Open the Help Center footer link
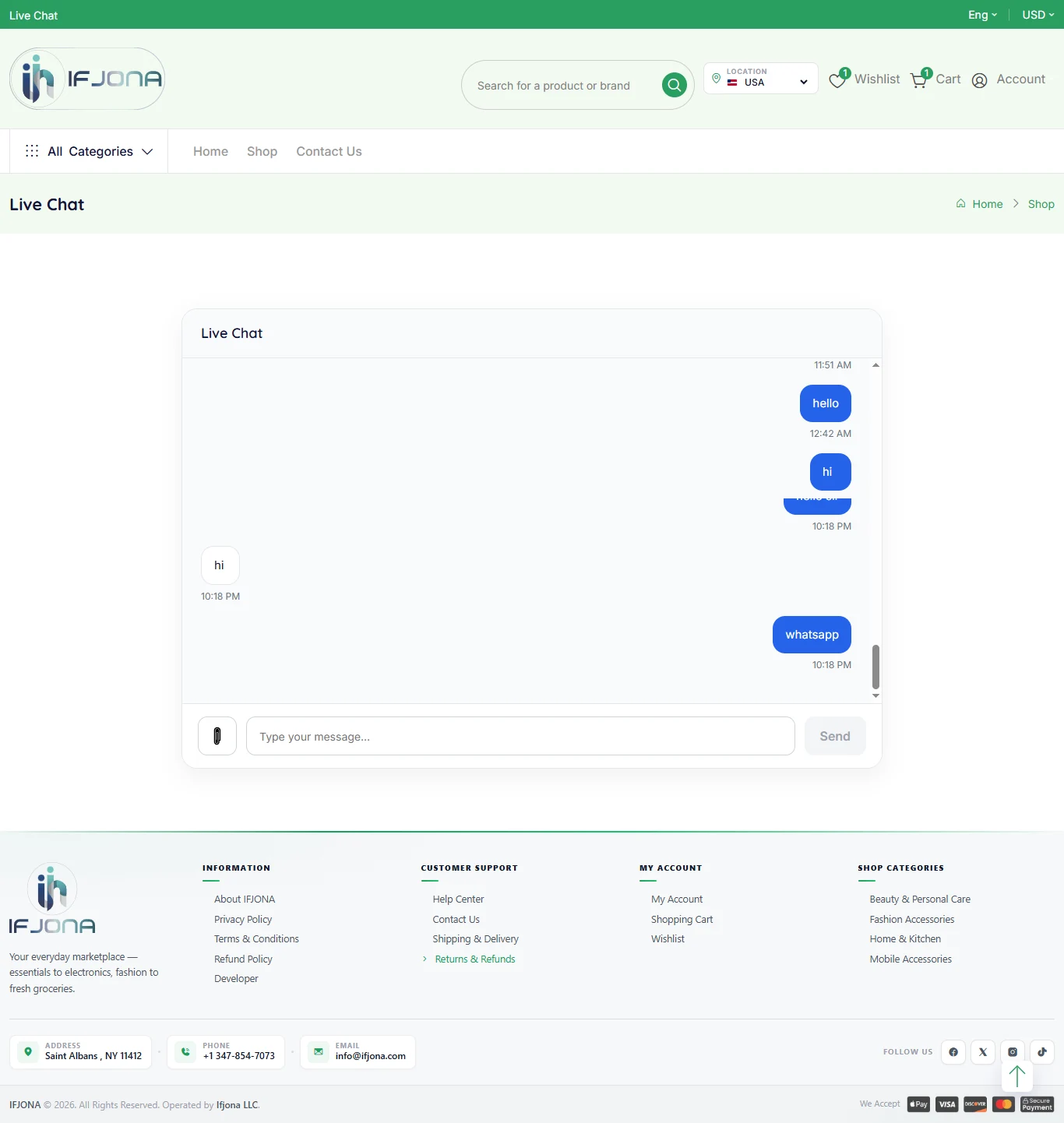 [459, 899]
